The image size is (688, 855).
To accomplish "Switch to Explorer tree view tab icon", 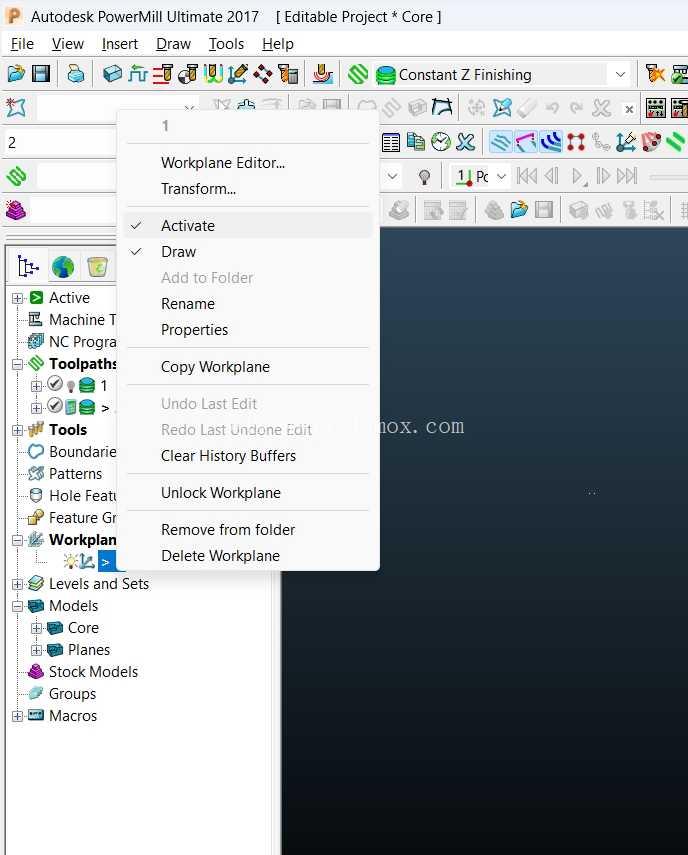I will (x=28, y=267).
